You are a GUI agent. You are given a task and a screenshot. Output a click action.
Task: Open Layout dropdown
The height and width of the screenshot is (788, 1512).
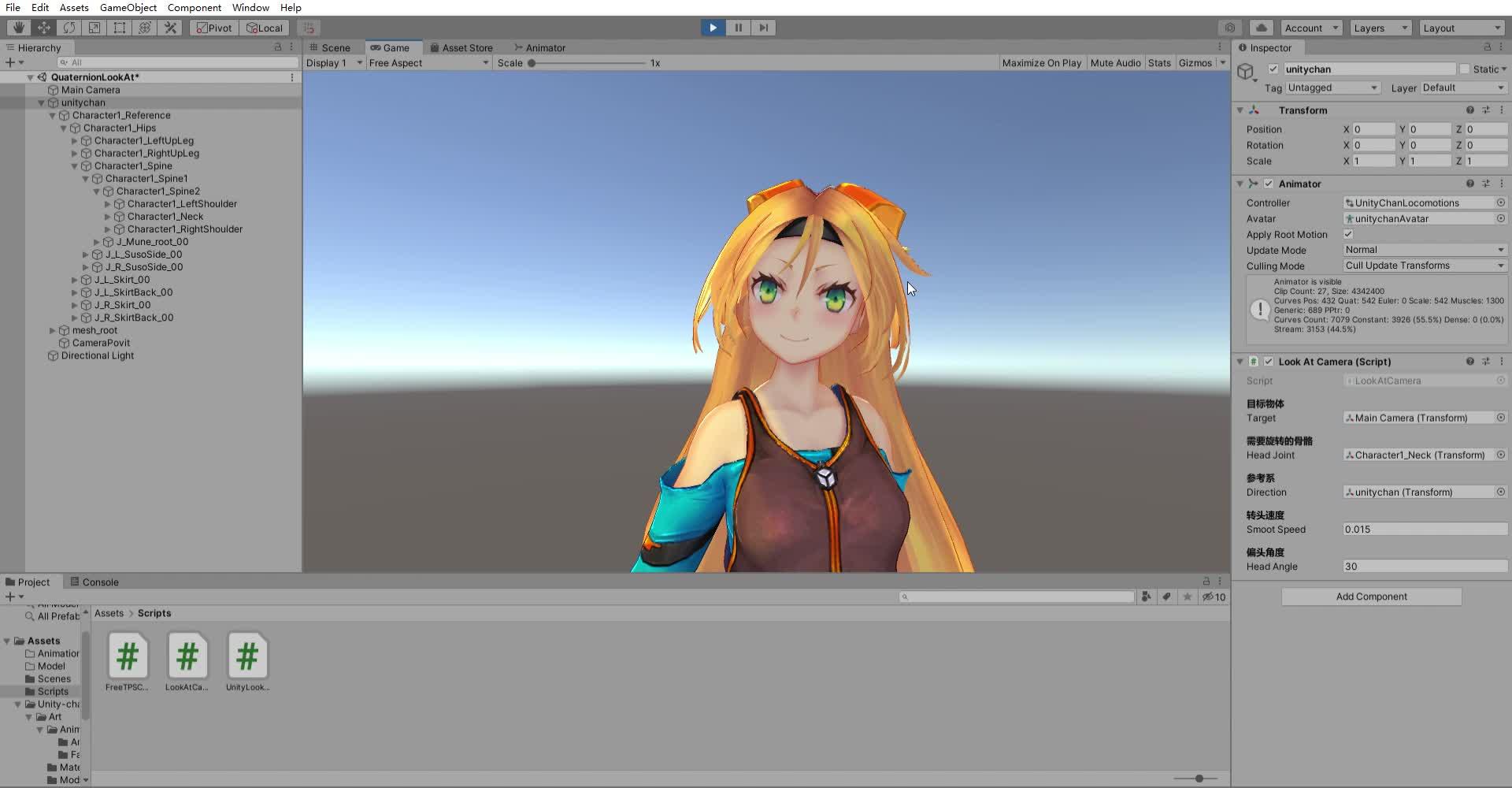(x=1462, y=28)
